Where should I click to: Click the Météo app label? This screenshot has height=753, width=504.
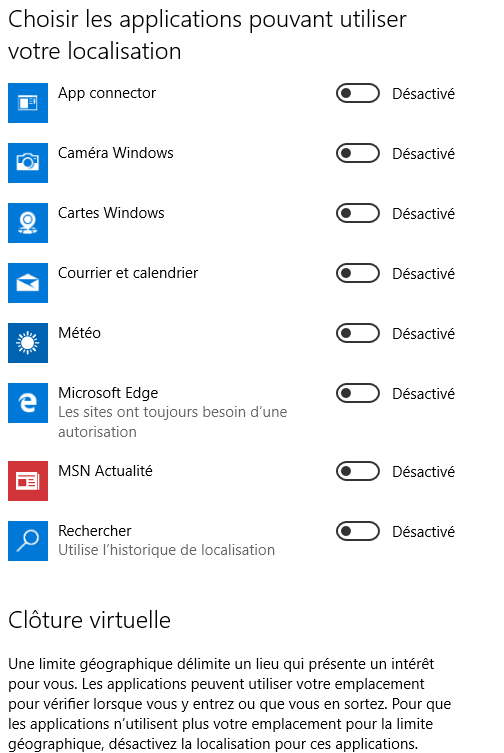tap(79, 333)
